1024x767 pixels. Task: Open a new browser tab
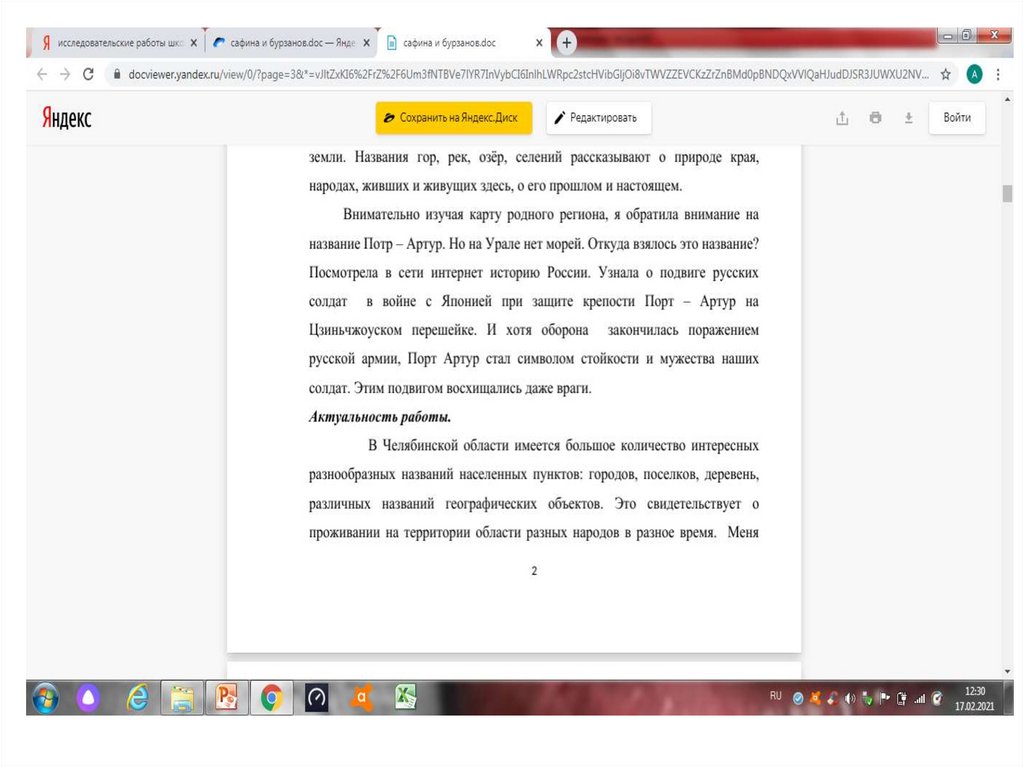[566, 43]
